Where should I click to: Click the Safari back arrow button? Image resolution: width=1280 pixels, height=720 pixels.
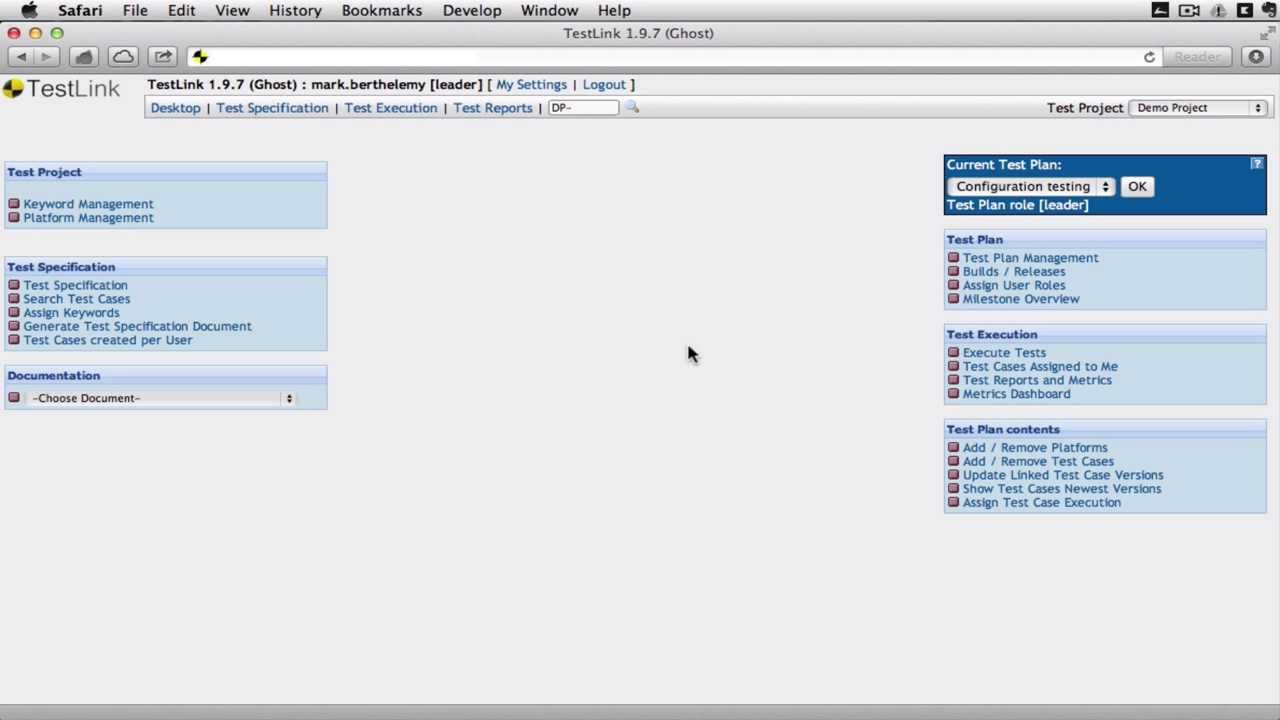(x=22, y=57)
